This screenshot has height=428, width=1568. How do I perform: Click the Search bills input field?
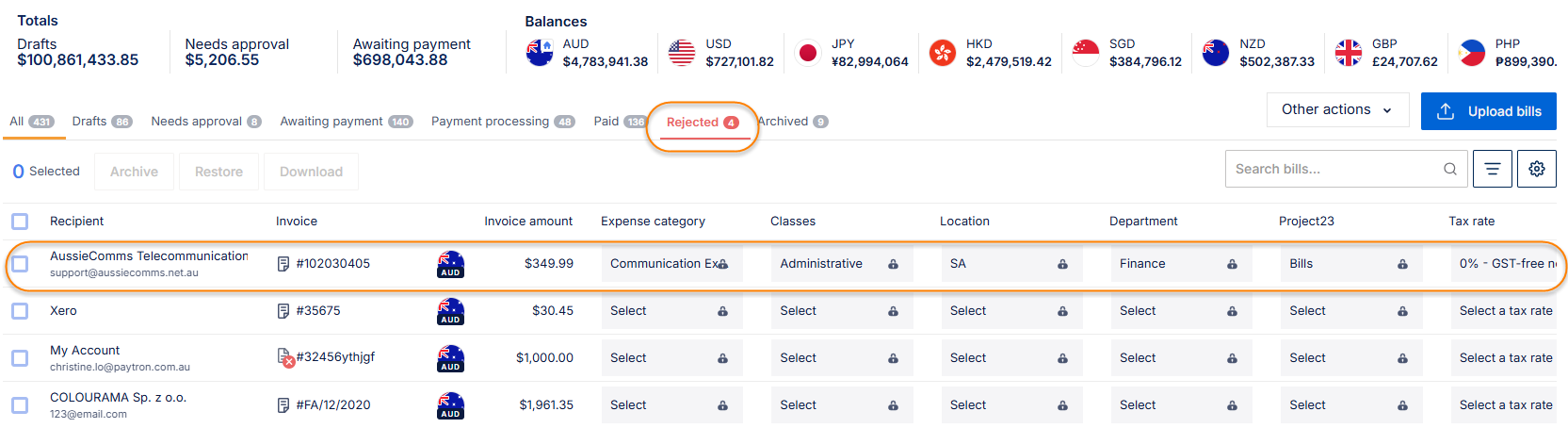tap(1335, 169)
